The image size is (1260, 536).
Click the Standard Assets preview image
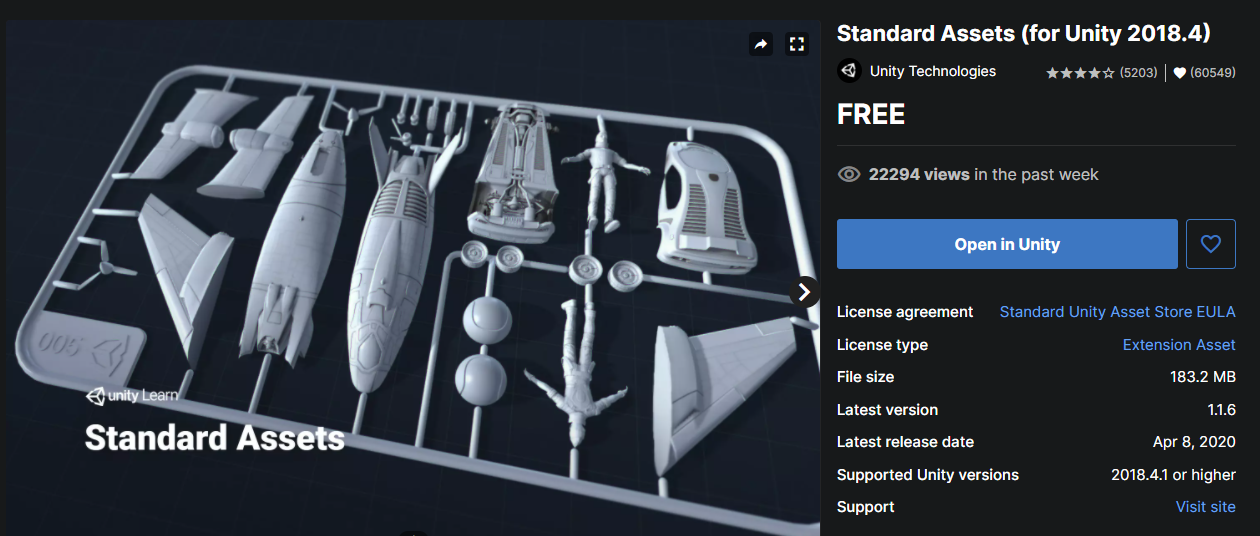click(413, 278)
